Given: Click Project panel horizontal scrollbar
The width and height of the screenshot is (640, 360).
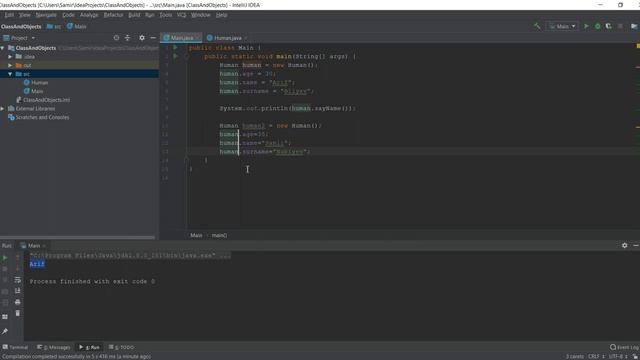Looking at the screenshot, I should [78, 237].
